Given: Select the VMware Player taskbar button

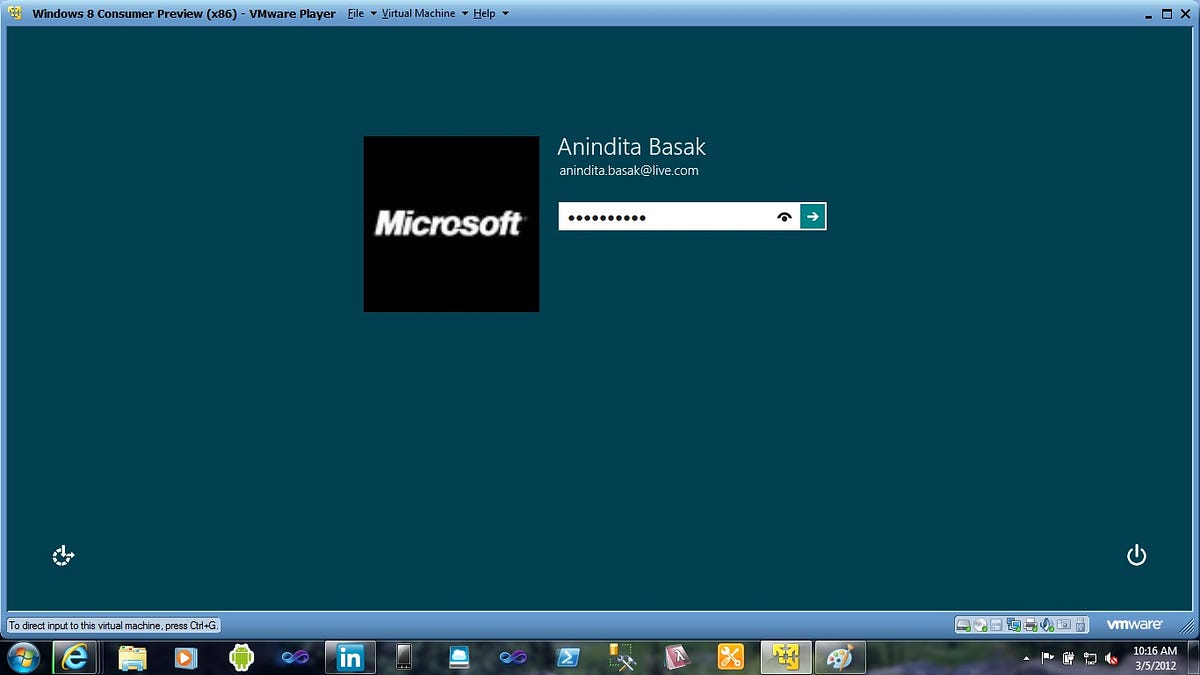Looking at the screenshot, I should (x=786, y=657).
